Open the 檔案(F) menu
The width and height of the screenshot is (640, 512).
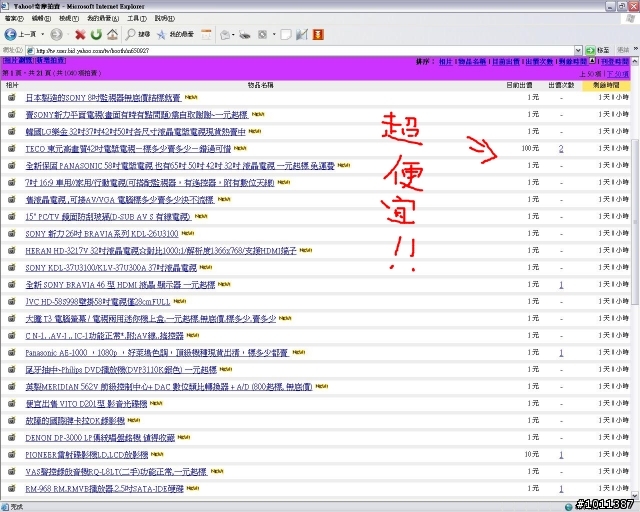coord(14,18)
